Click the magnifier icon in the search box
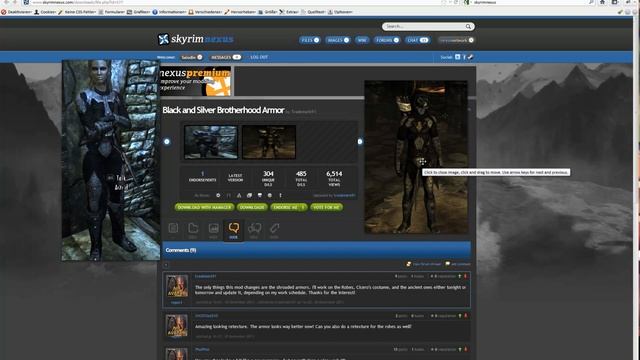The image size is (640, 360). [468, 27]
